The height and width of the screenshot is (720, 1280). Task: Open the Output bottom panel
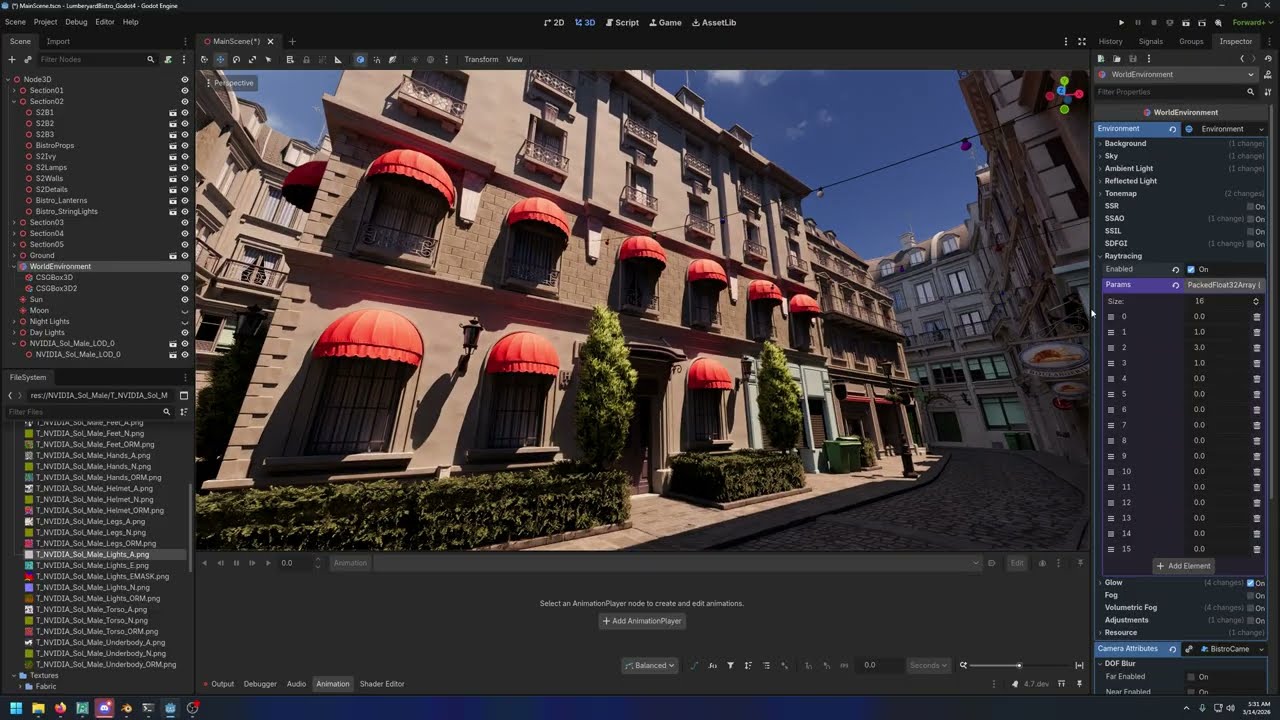pyautogui.click(x=222, y=684)
